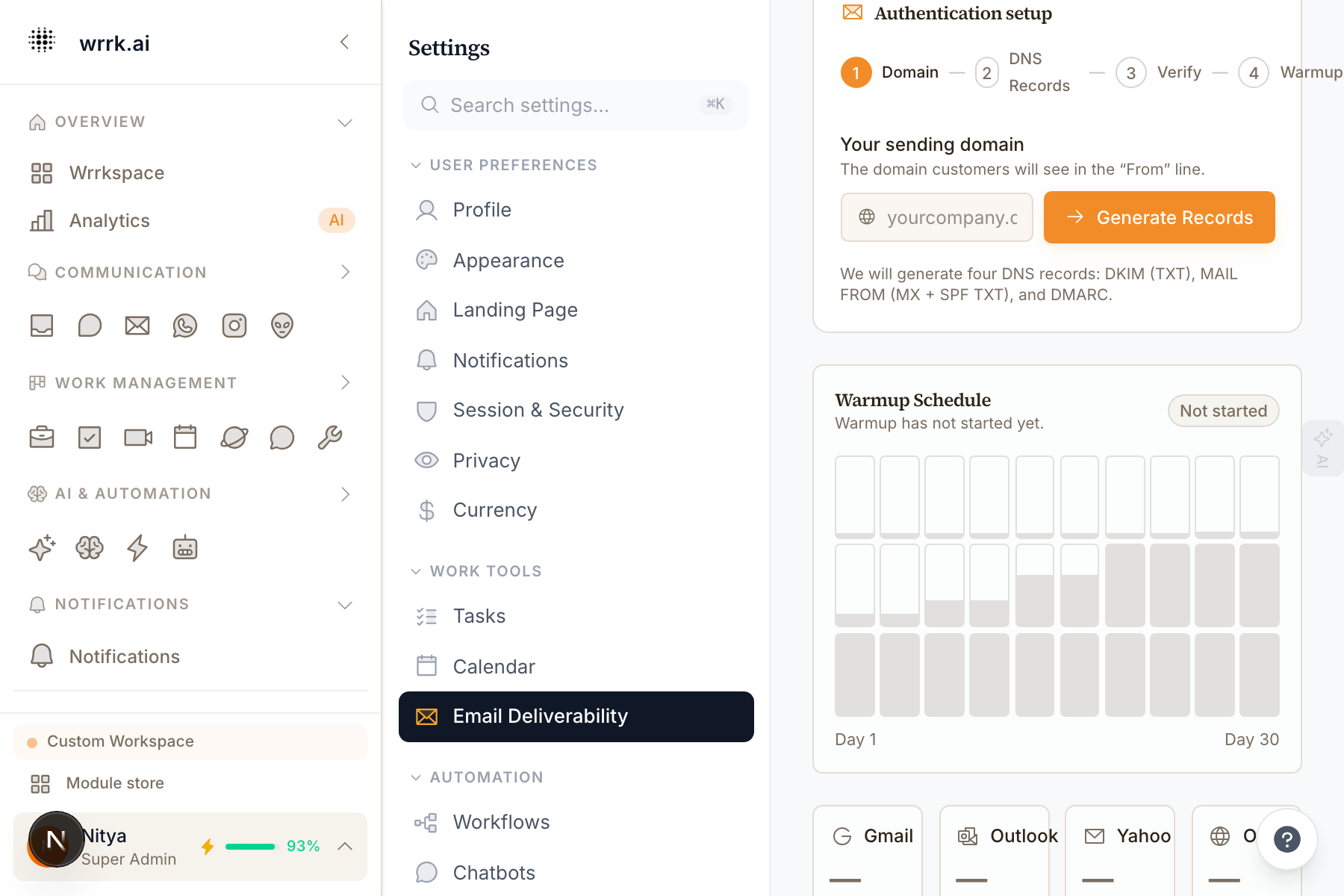Expand the Nitya user profile menu
This screenshot has height=896, width=1344.
pyautogui.click(x=344, y=846)
